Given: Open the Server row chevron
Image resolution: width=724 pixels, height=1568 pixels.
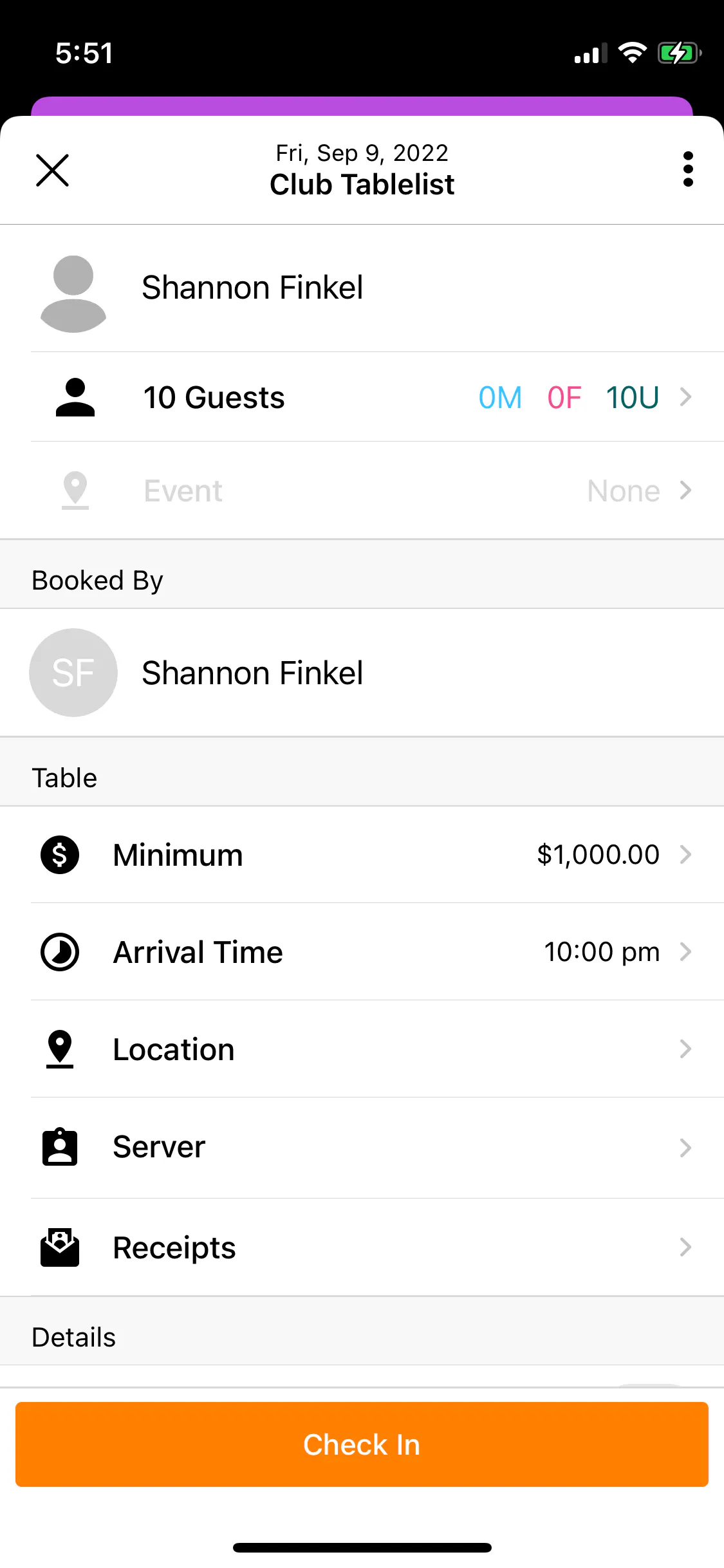Looking at the screenshot, I should click(x=685, y=1147).
